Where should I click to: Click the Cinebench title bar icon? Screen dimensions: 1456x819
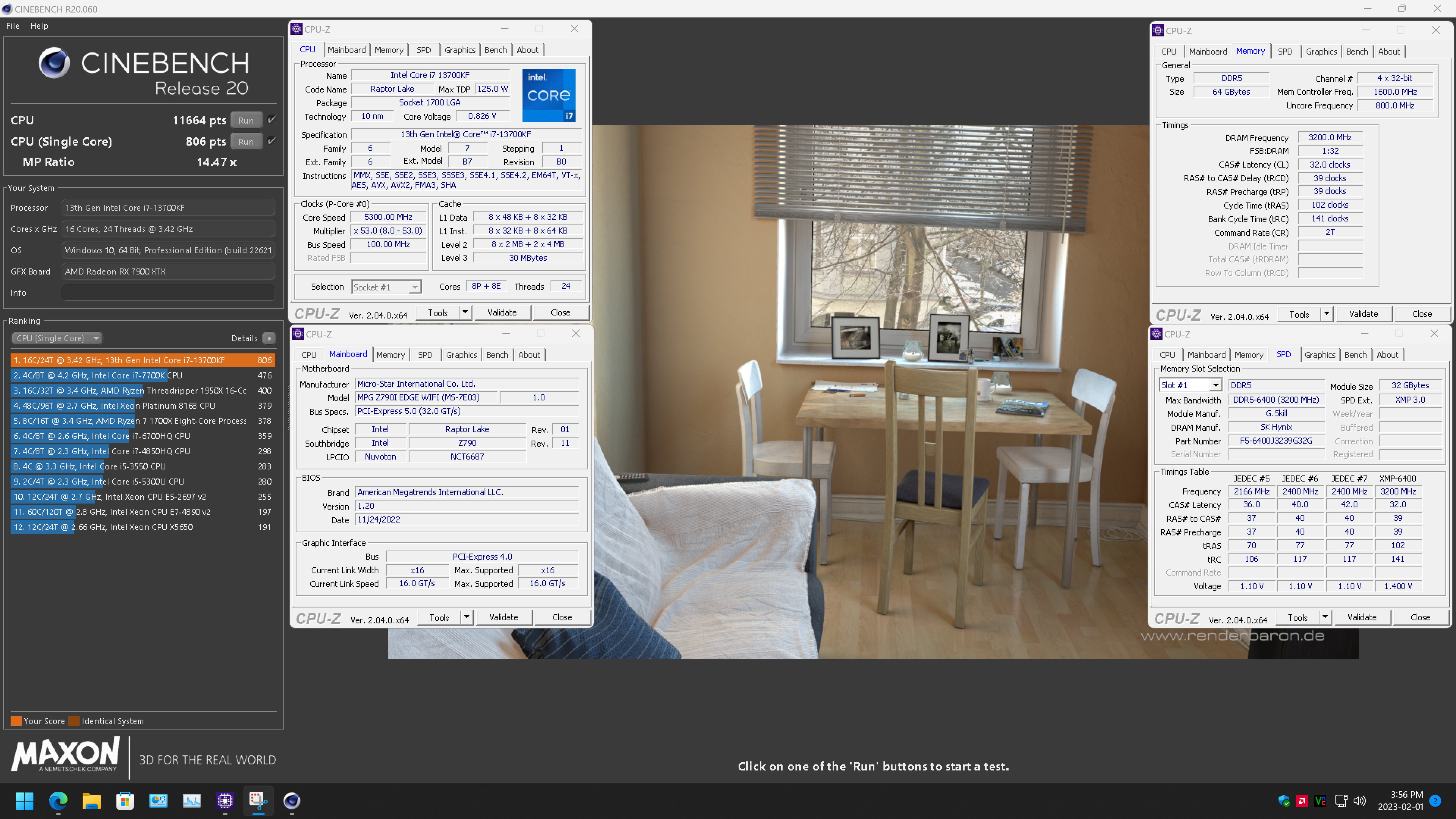point(7,9)
